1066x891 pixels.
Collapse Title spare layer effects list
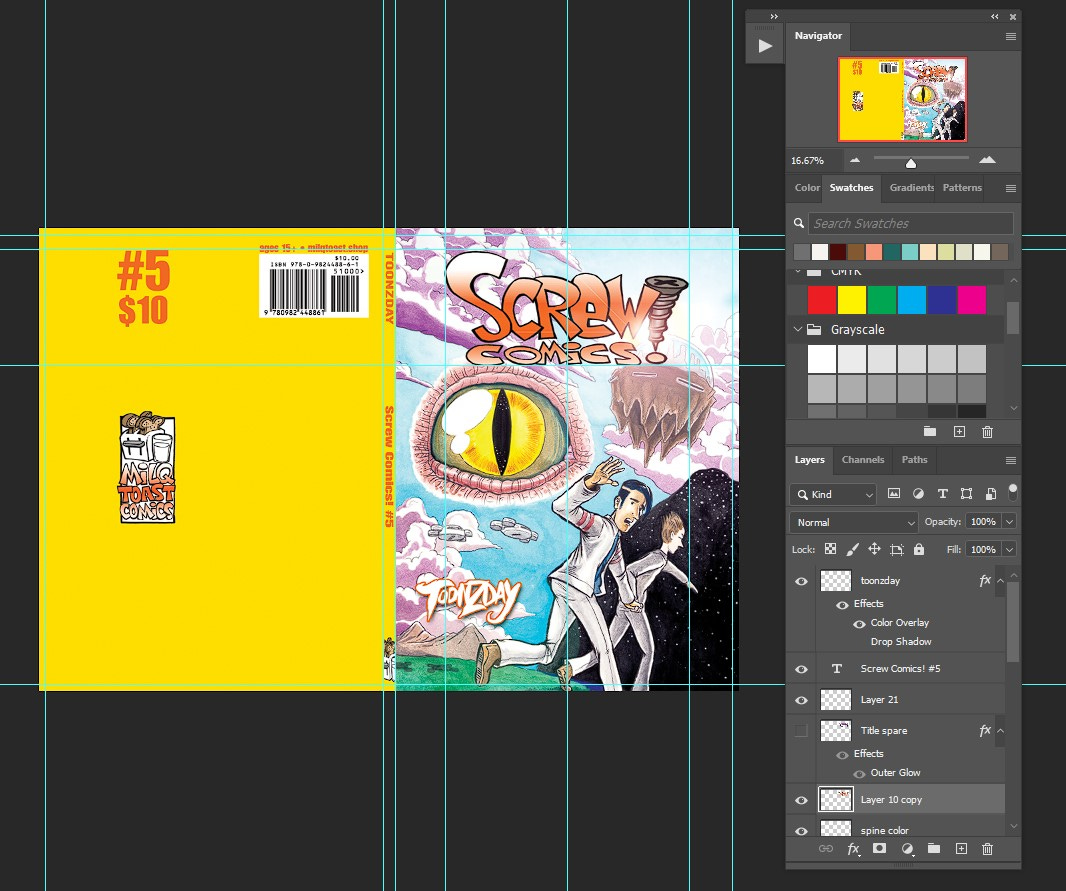(1000, 731)
